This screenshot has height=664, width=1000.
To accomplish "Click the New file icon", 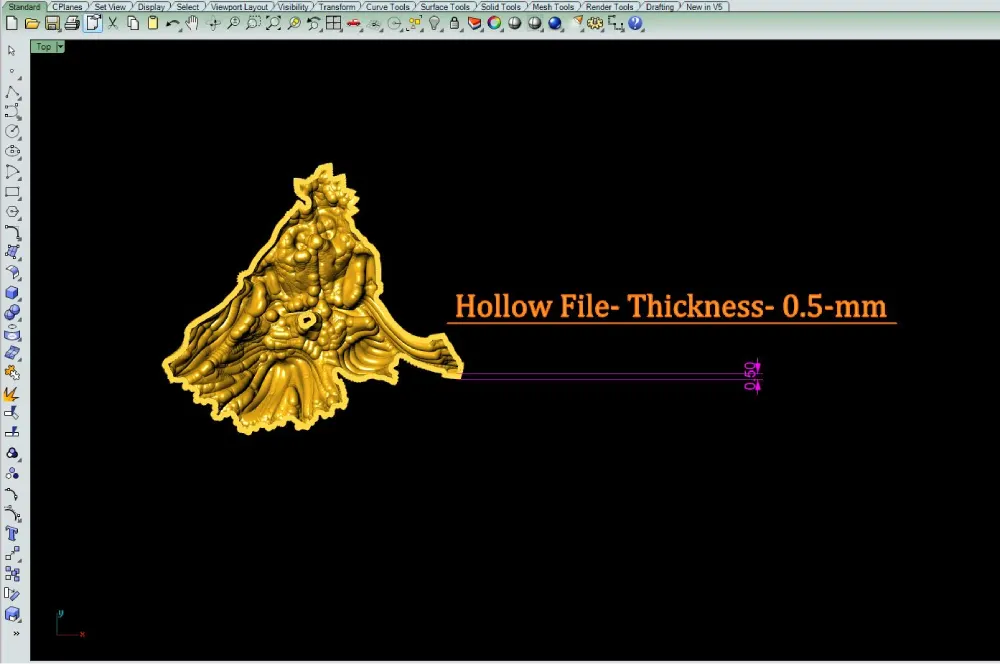I will pyautogui.click(x=11, y=24).
